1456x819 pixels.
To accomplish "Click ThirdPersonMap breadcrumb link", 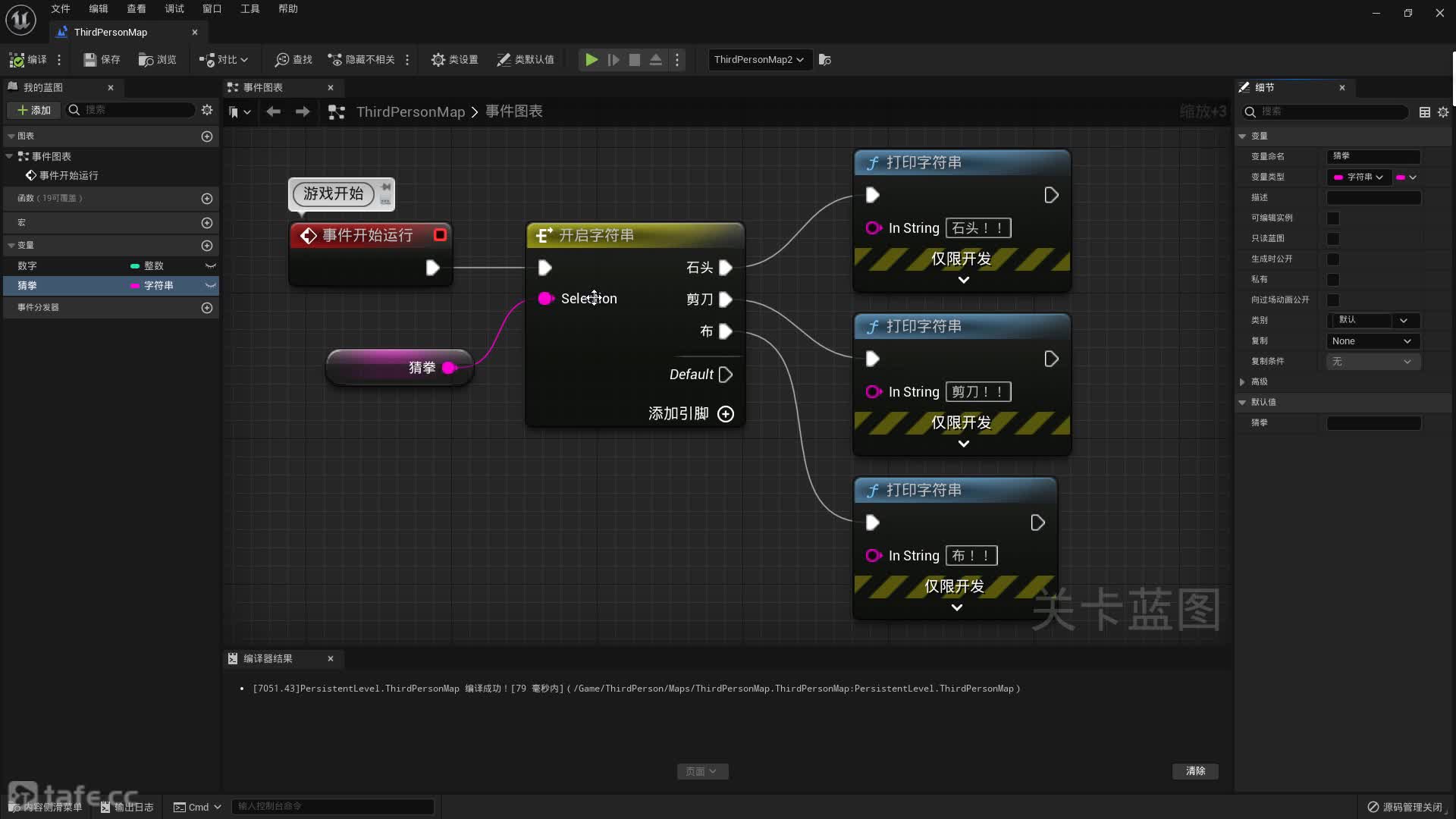I will pos(410,111).
